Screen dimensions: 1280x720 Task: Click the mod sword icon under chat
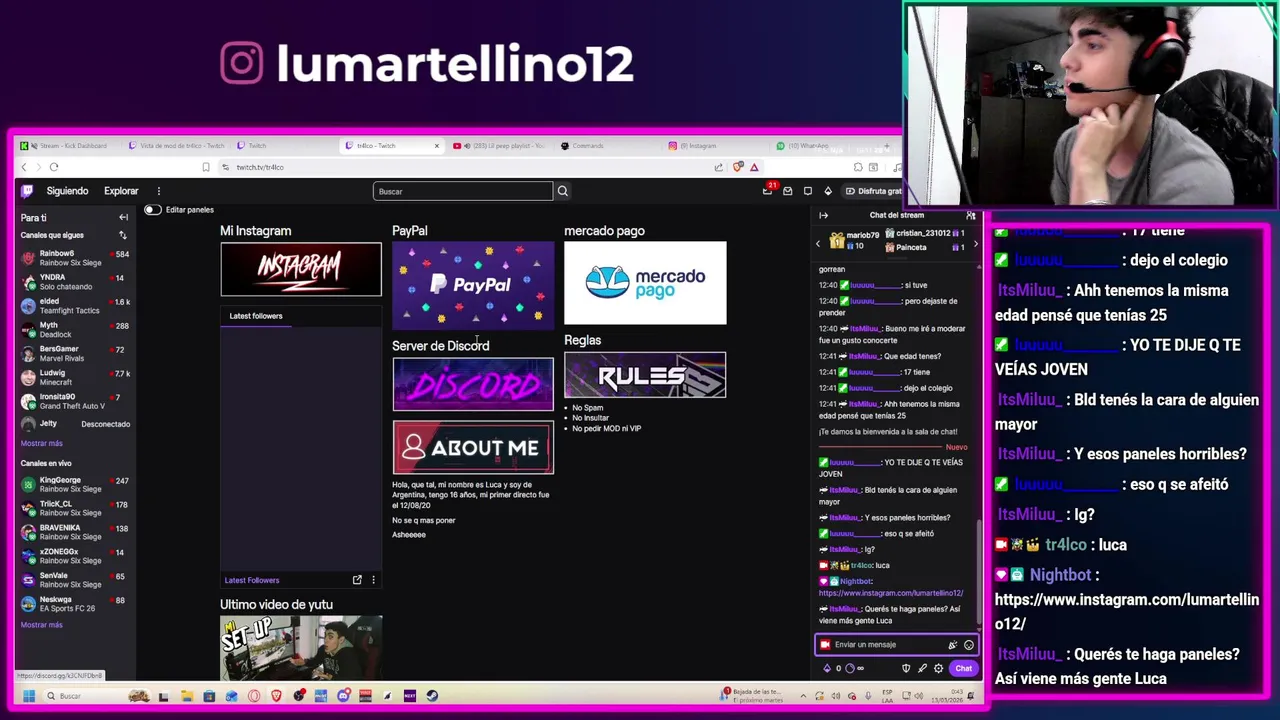(x=922, y=668)
